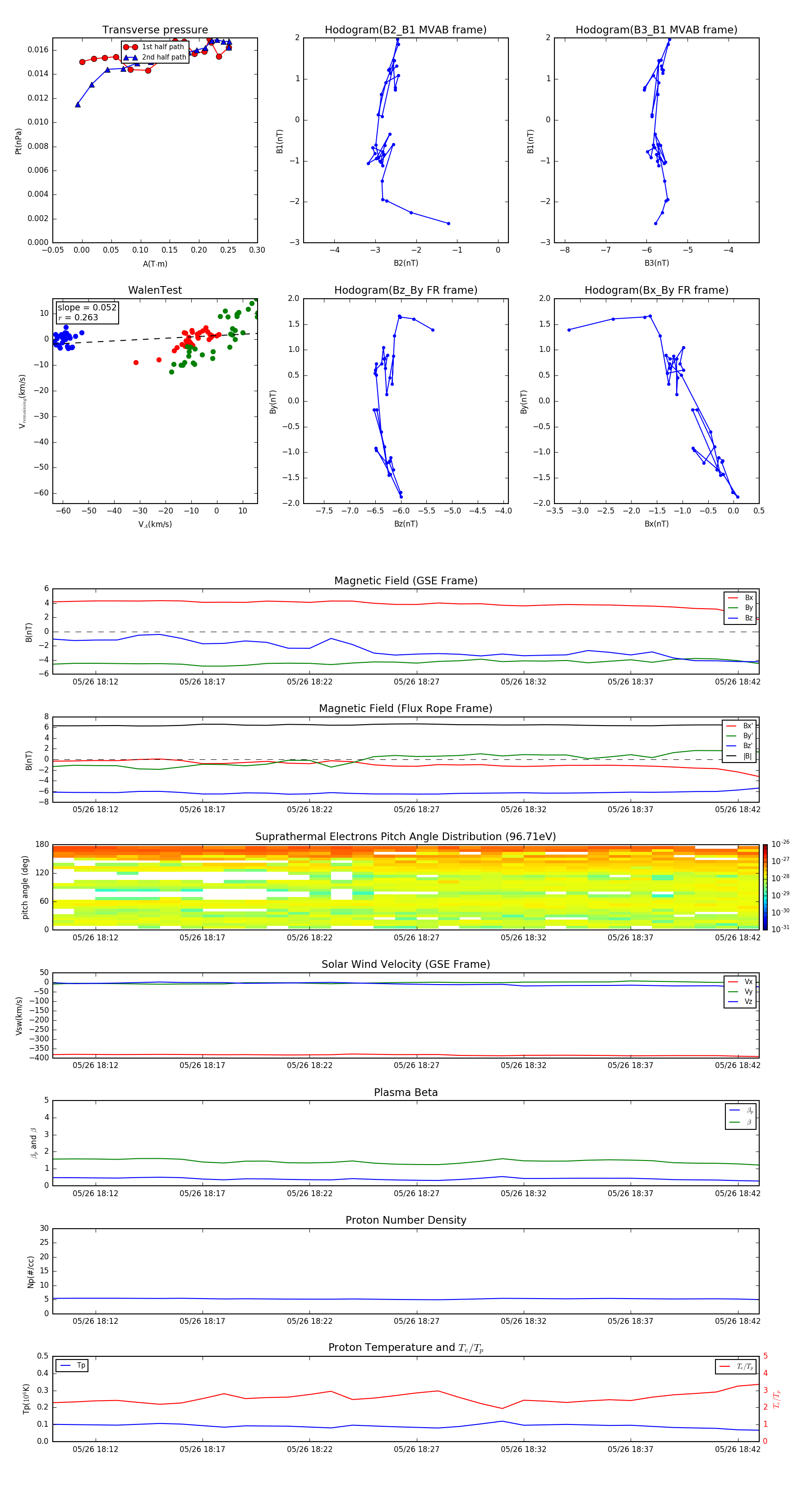Screen dimensions: 812x1489
Task: Click the 'Bx(nT)' x-axis label
Action: 656,524
